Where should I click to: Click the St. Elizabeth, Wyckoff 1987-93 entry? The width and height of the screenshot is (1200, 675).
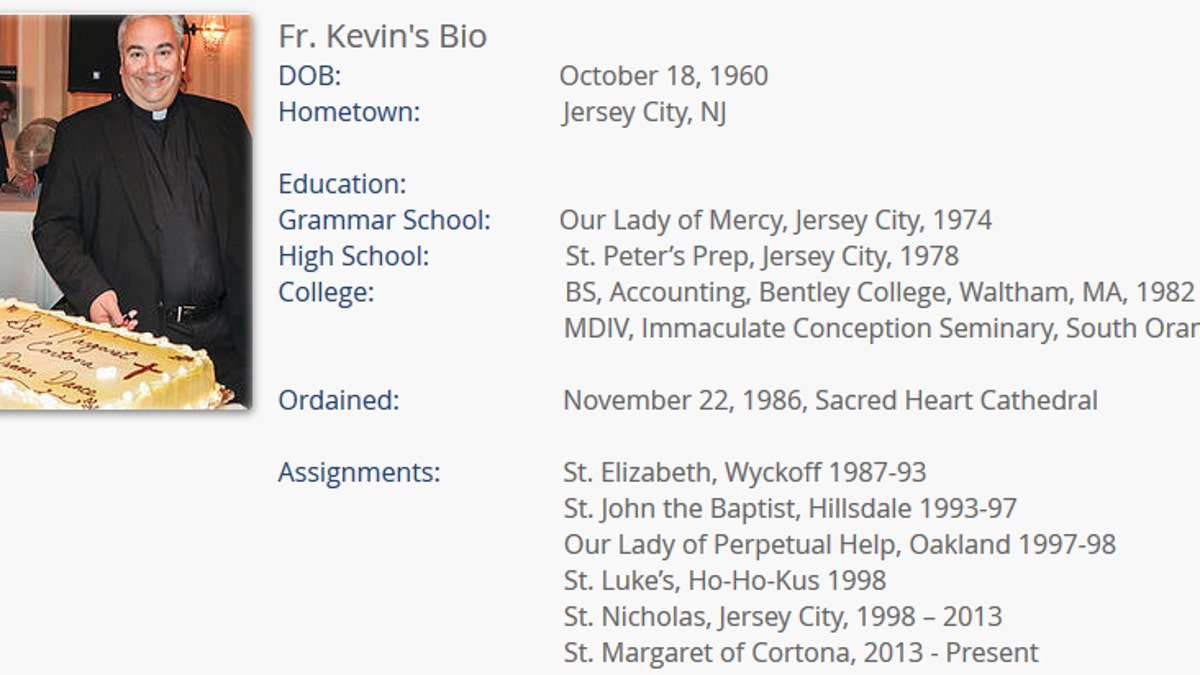tap(745, 472)
